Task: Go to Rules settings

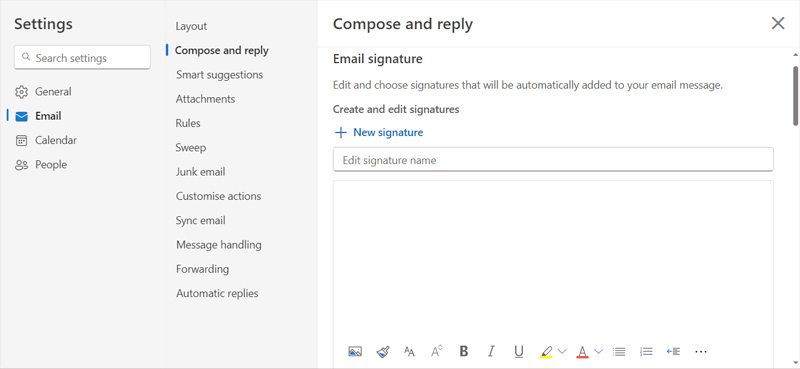Action: pos(188,123)
